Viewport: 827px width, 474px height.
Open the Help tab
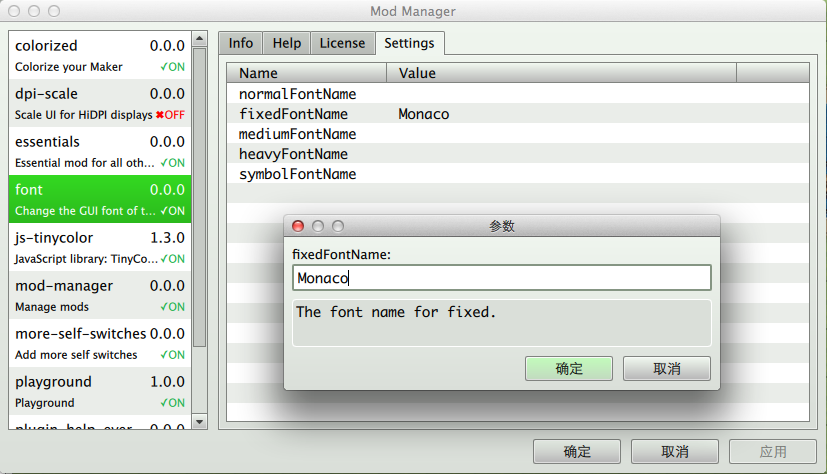tap(286, 43)
